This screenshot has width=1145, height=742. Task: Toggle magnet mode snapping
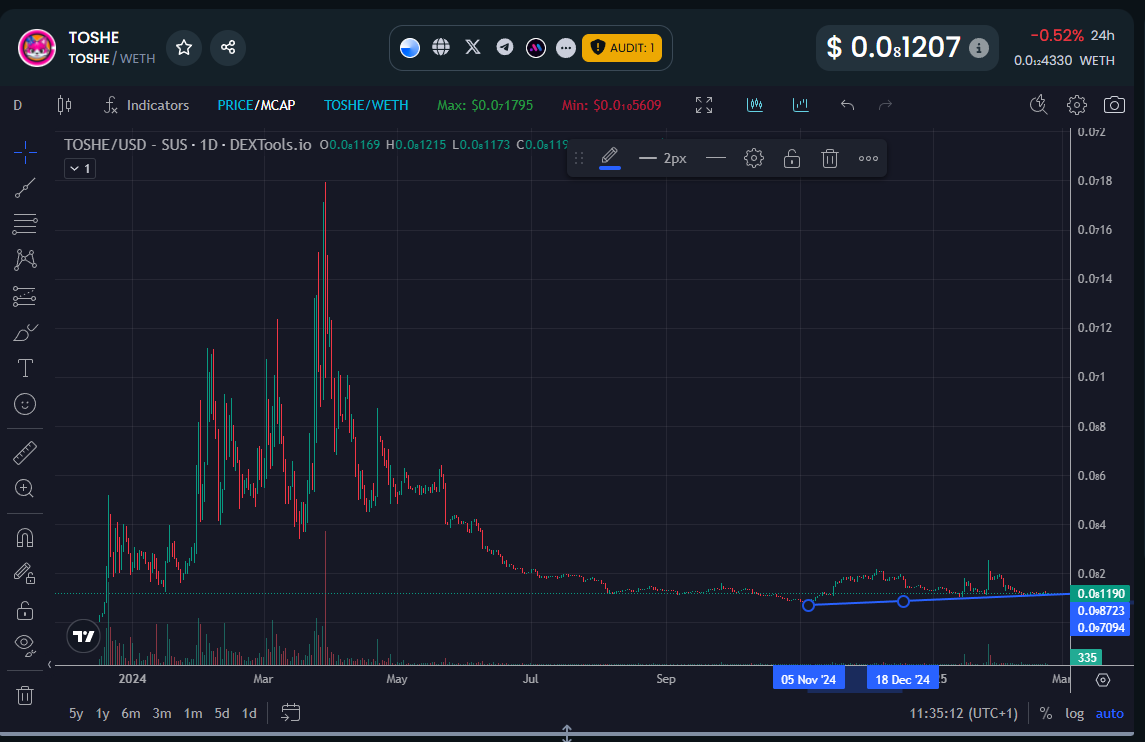(x=25, y=538)
